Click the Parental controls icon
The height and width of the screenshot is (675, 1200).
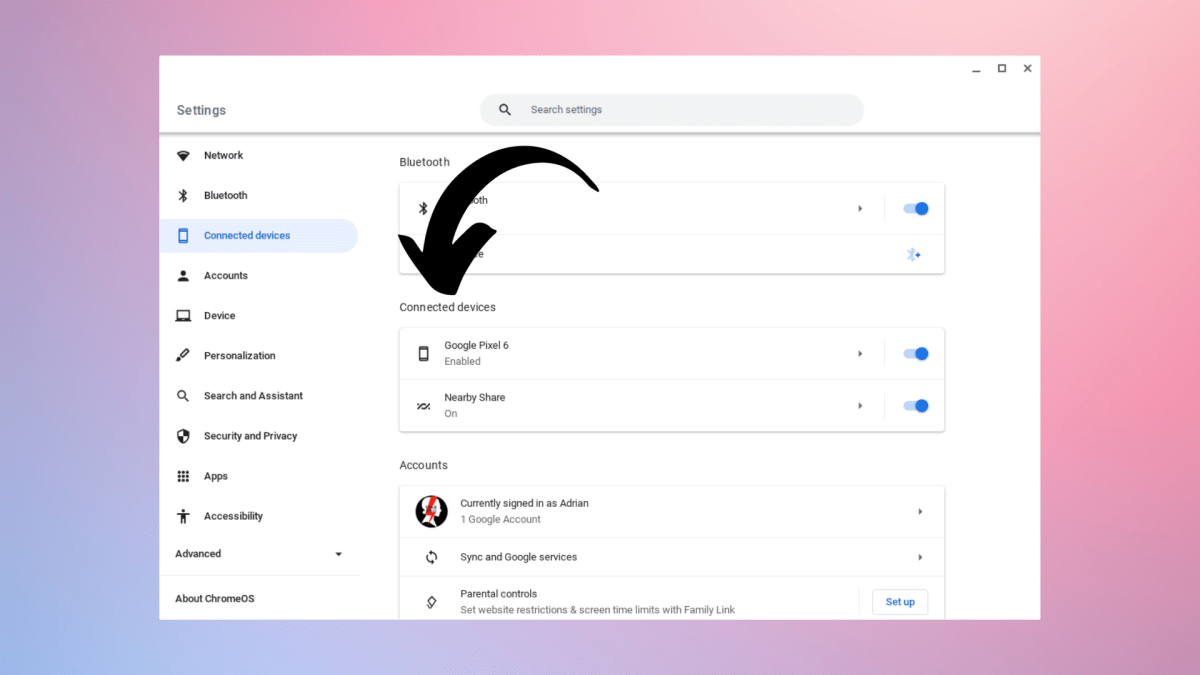pos(432,602)
